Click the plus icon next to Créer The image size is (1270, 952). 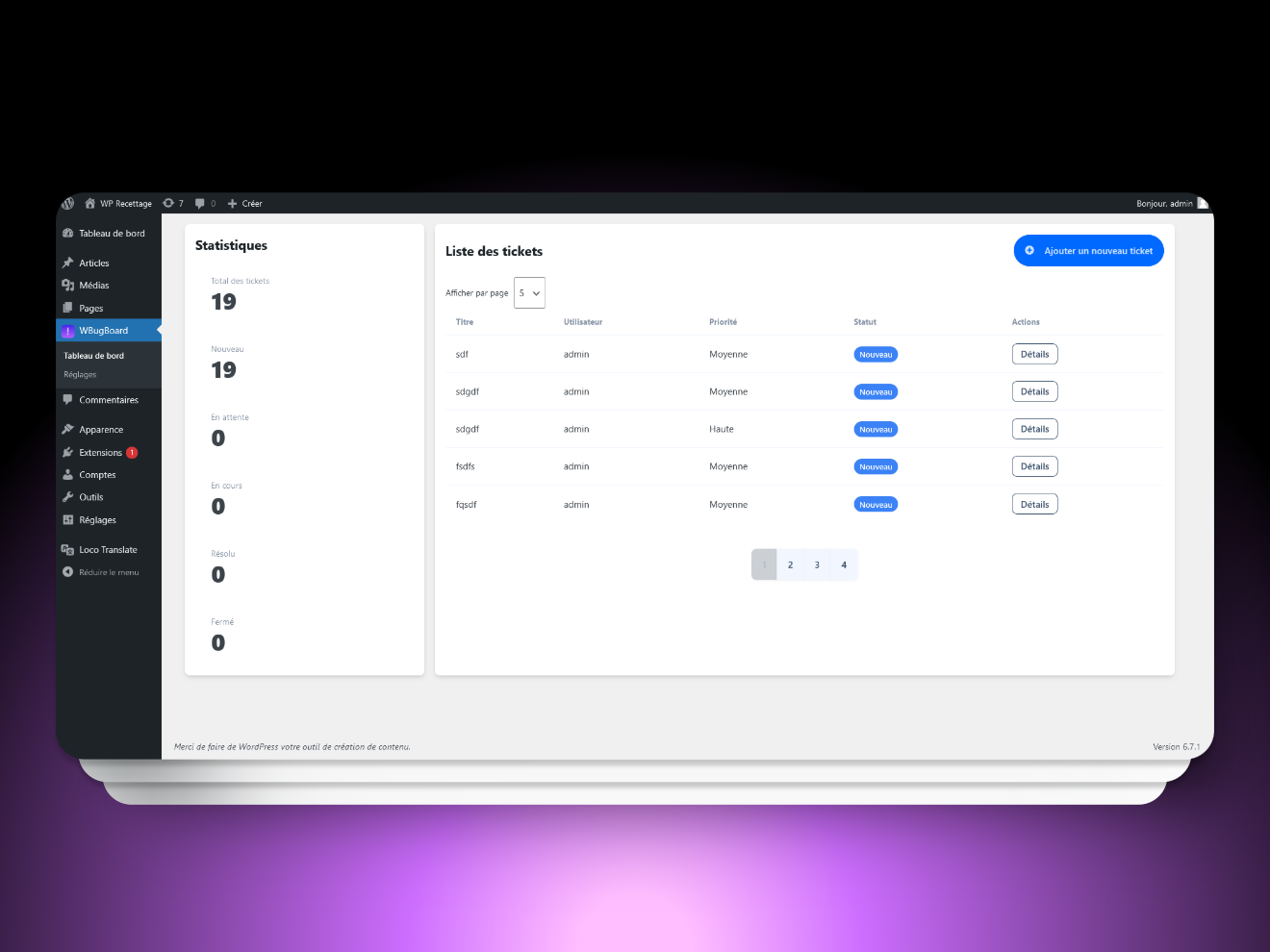(232, 204)
